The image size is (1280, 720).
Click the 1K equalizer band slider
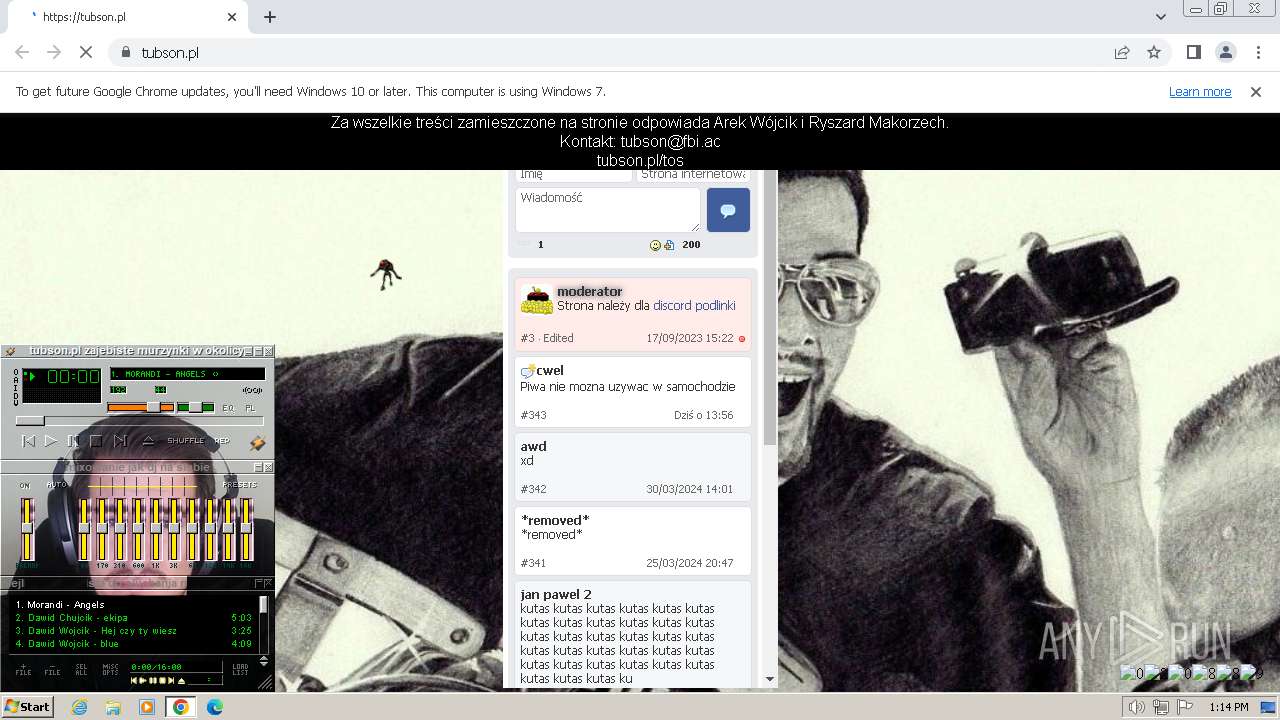tap(156, 530)
